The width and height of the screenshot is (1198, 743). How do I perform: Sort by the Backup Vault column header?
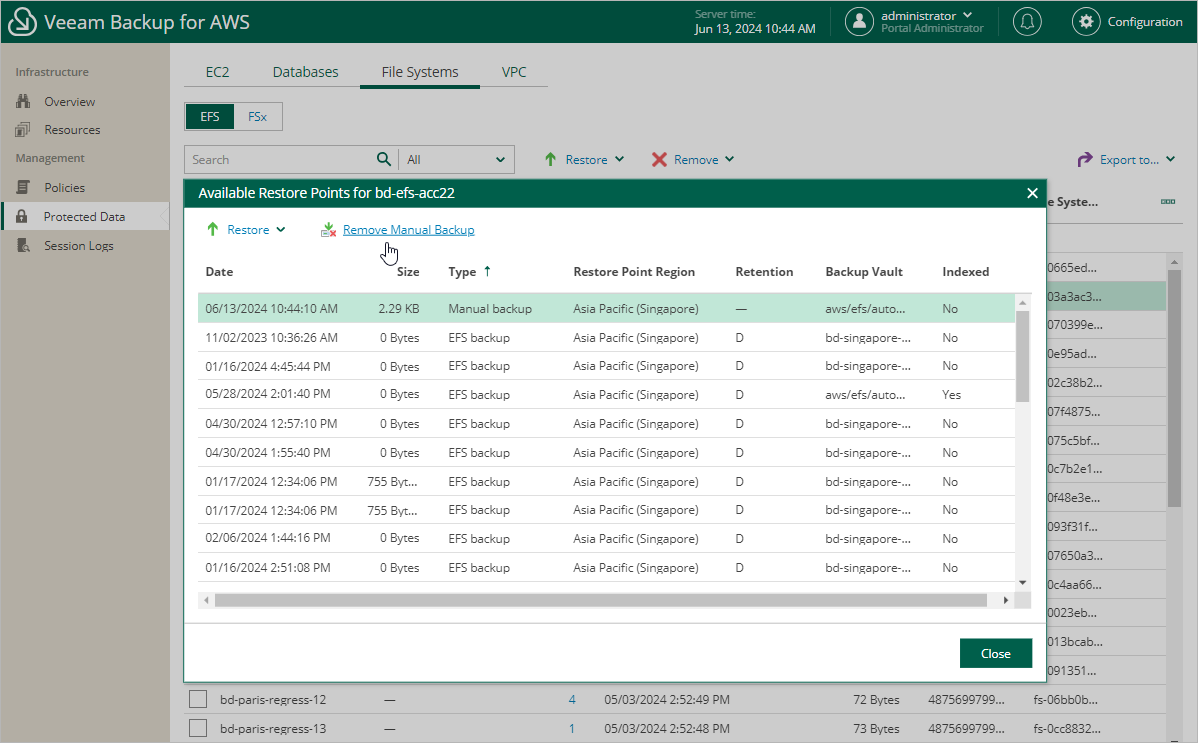[863, 271]
